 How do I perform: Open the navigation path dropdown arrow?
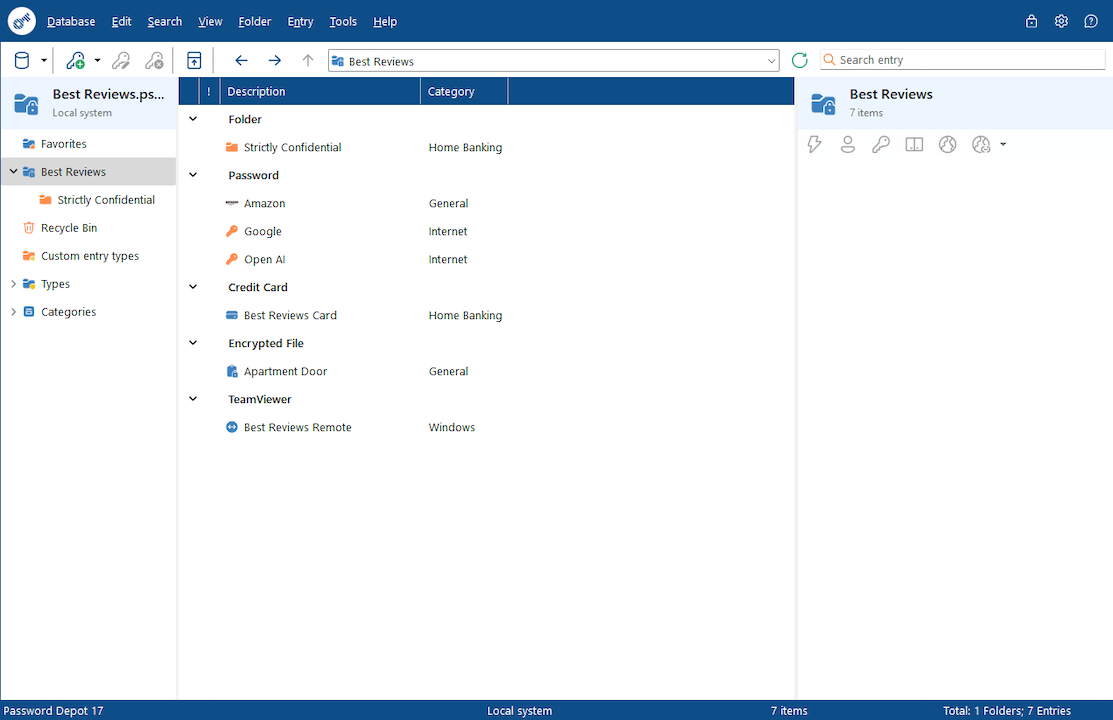770,60
